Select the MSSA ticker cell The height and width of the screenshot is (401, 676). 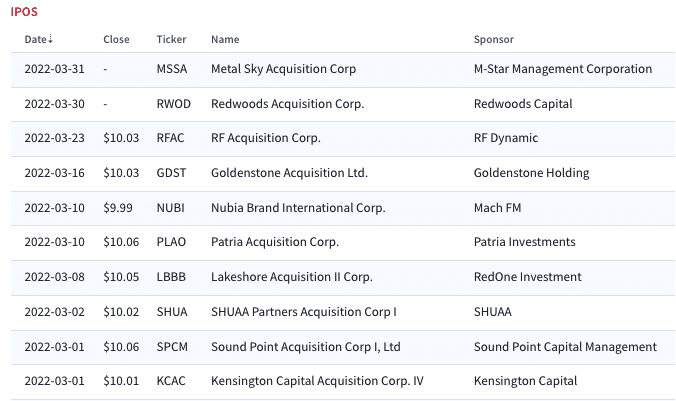coord(172,69)
